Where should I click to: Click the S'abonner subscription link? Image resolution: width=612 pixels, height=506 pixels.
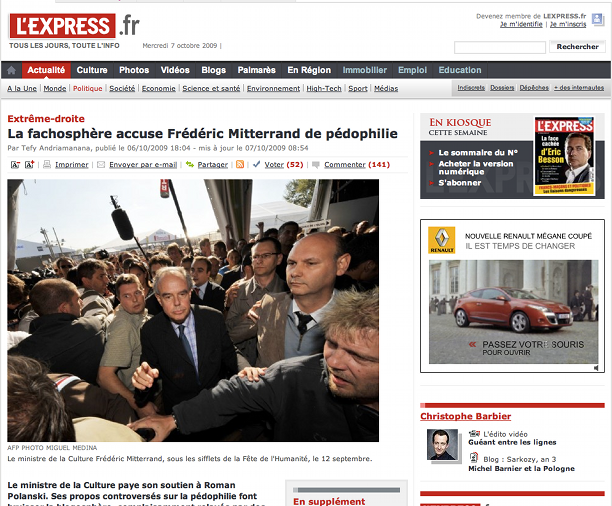pos(460,183)
